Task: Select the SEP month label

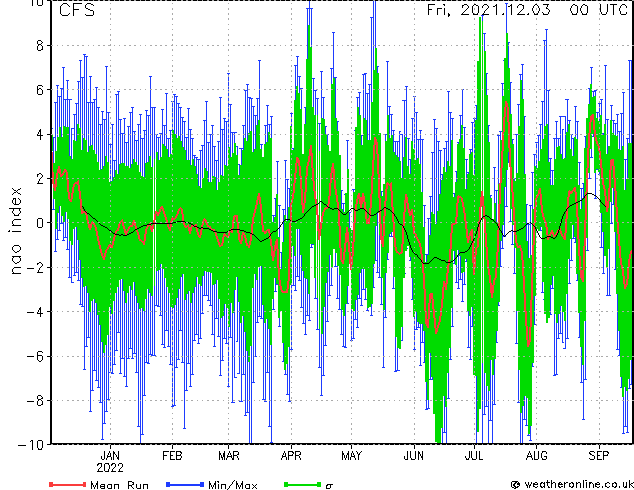Action: pos(598,456)
